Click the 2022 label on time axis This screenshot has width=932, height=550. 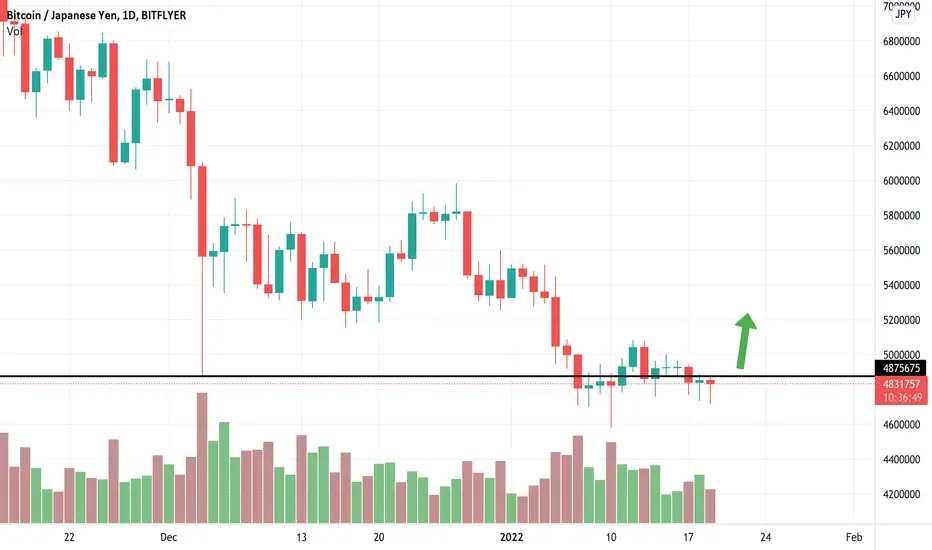511,538
